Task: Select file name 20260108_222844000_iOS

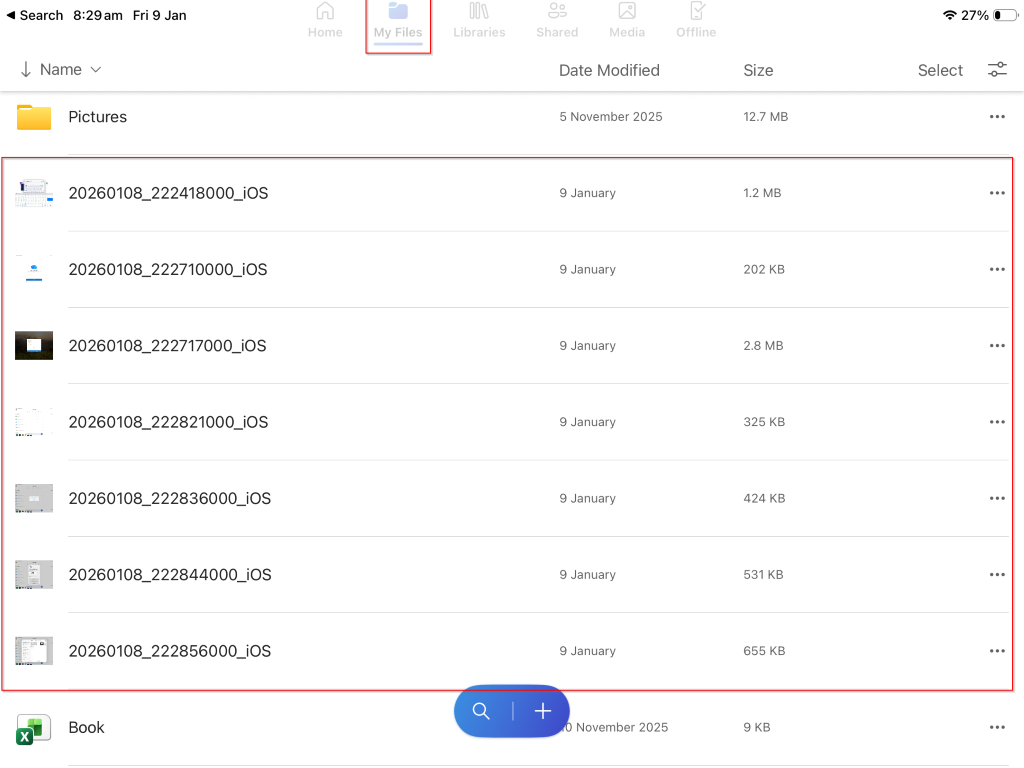Action: (170, 575)
